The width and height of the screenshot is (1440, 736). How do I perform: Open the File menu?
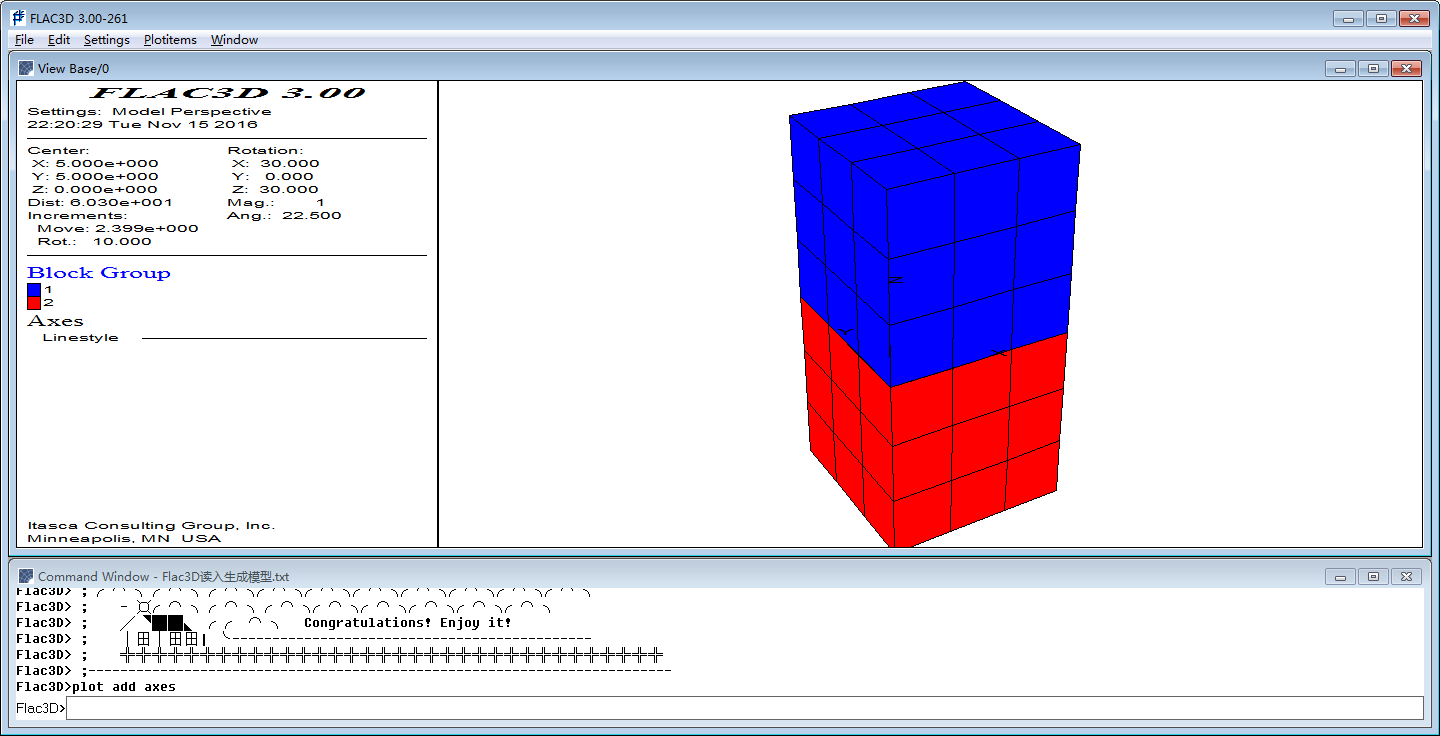pos(24,40)
